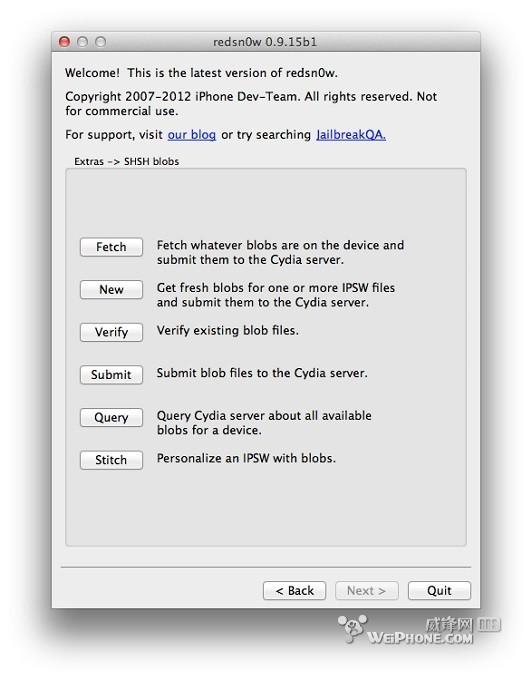Go back with the < Back button
The height and width of the screenshot is (680, 532).
[x=294, y=591]
